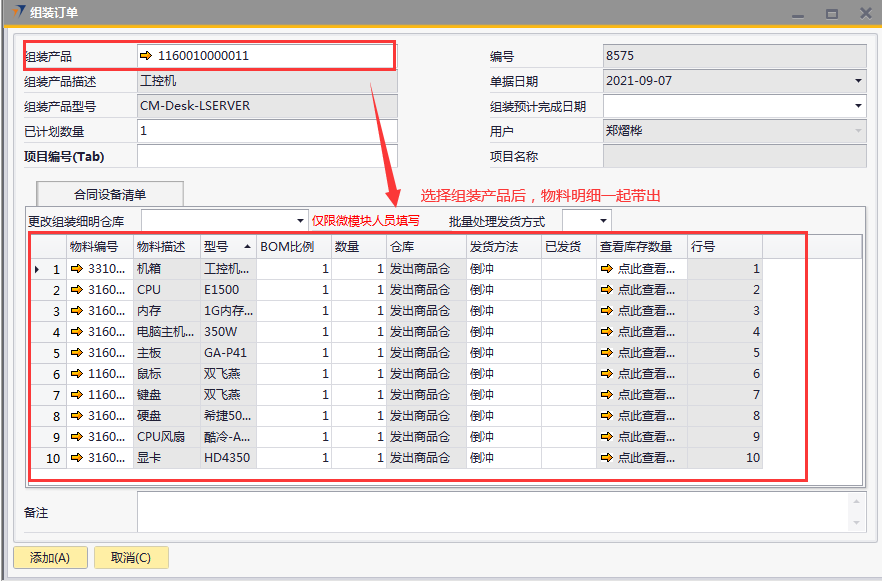This screenshot has width=882, height=581.
Task: Click the arrow icon in 机箱 row's 物料编号 cell
Action: (76, 269)
